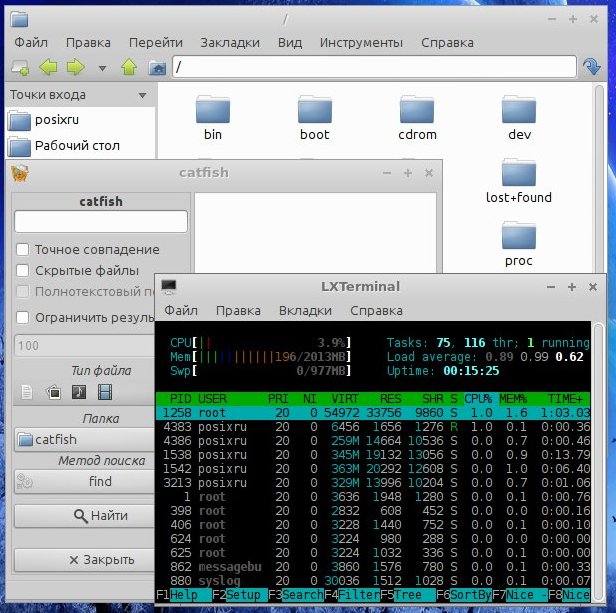Click the blue reload/go arrow icon

pos(591,67)
